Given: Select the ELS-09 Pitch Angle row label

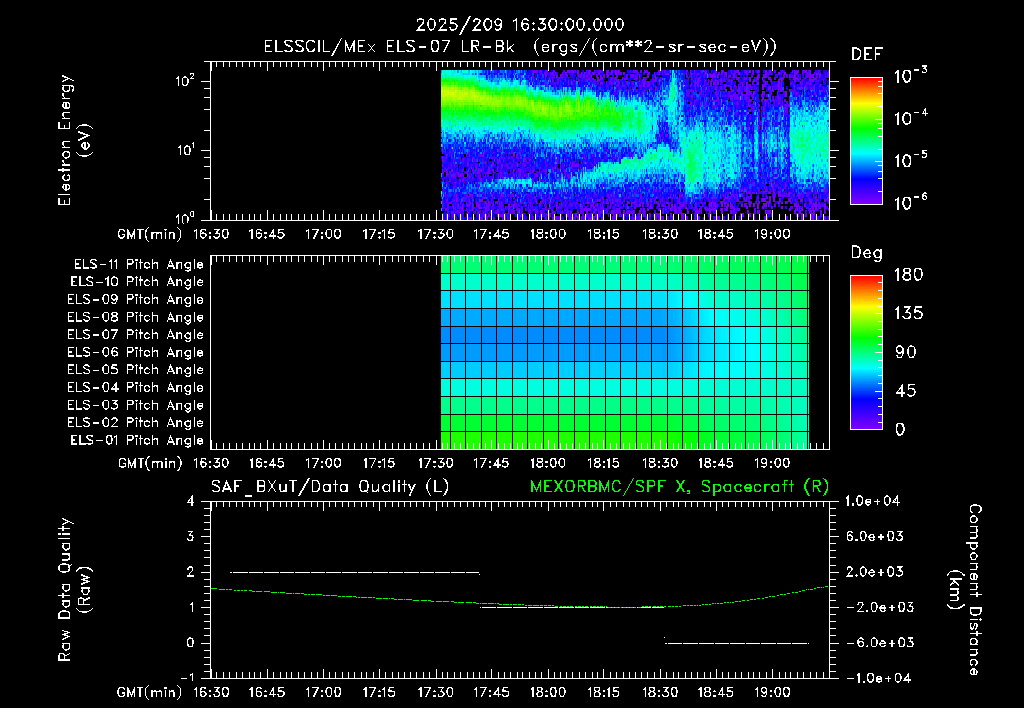Looking at the screenshot, I should coord(135,300).
